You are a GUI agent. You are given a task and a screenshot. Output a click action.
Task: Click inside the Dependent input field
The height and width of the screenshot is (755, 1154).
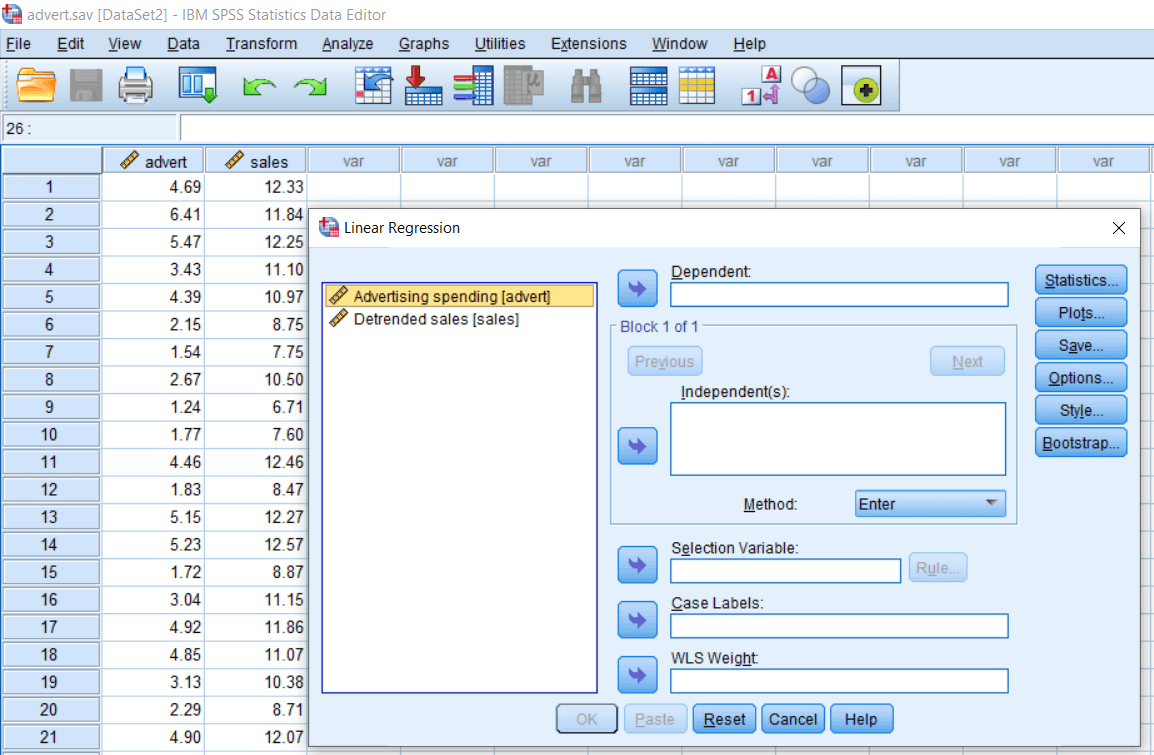pos(838,294)
